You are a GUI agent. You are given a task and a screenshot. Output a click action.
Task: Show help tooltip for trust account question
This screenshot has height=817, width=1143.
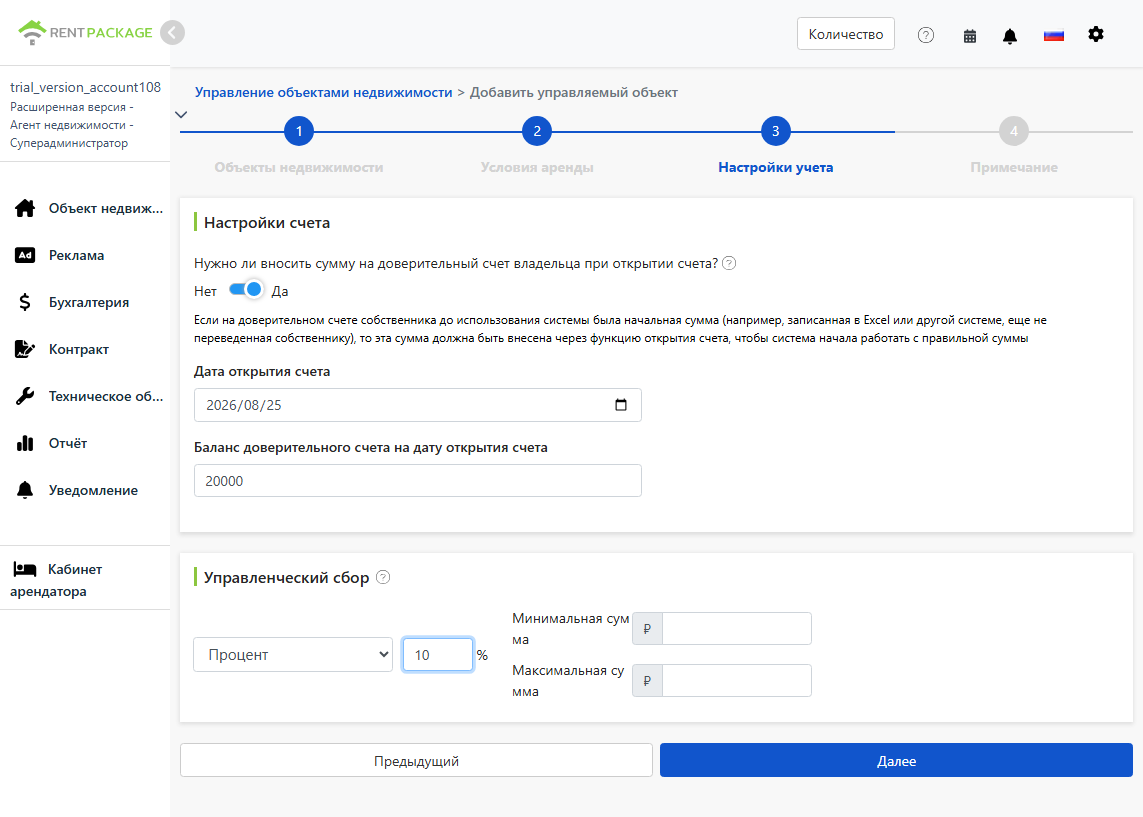pos(729,263)
